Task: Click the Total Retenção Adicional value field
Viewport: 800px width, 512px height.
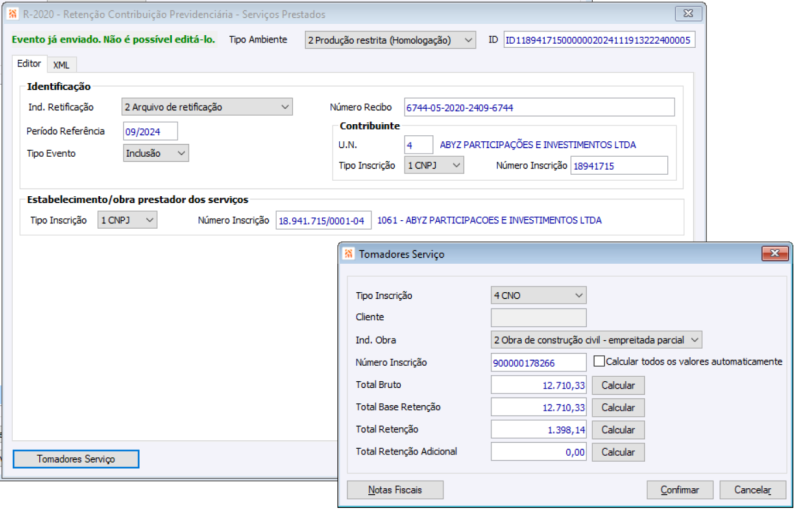Action: [x=538, y=452]
